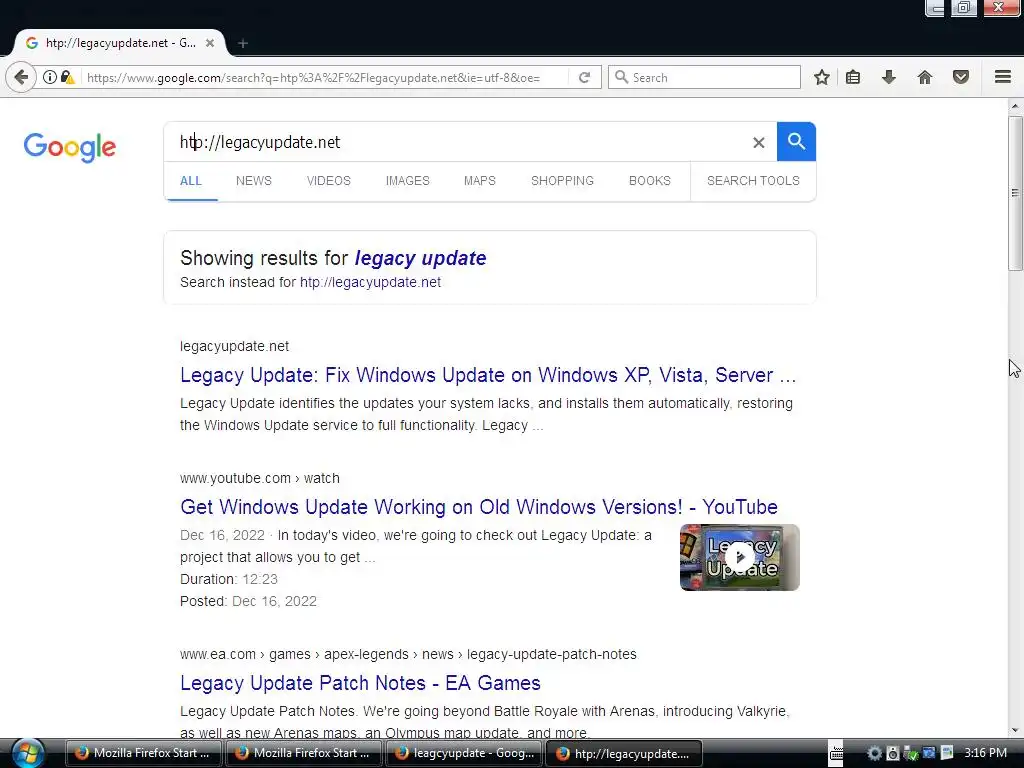The width and height of the screenshot is (1024, 768).
Task: Click the rightmost document tray icon before the clock
Action: 947,753
